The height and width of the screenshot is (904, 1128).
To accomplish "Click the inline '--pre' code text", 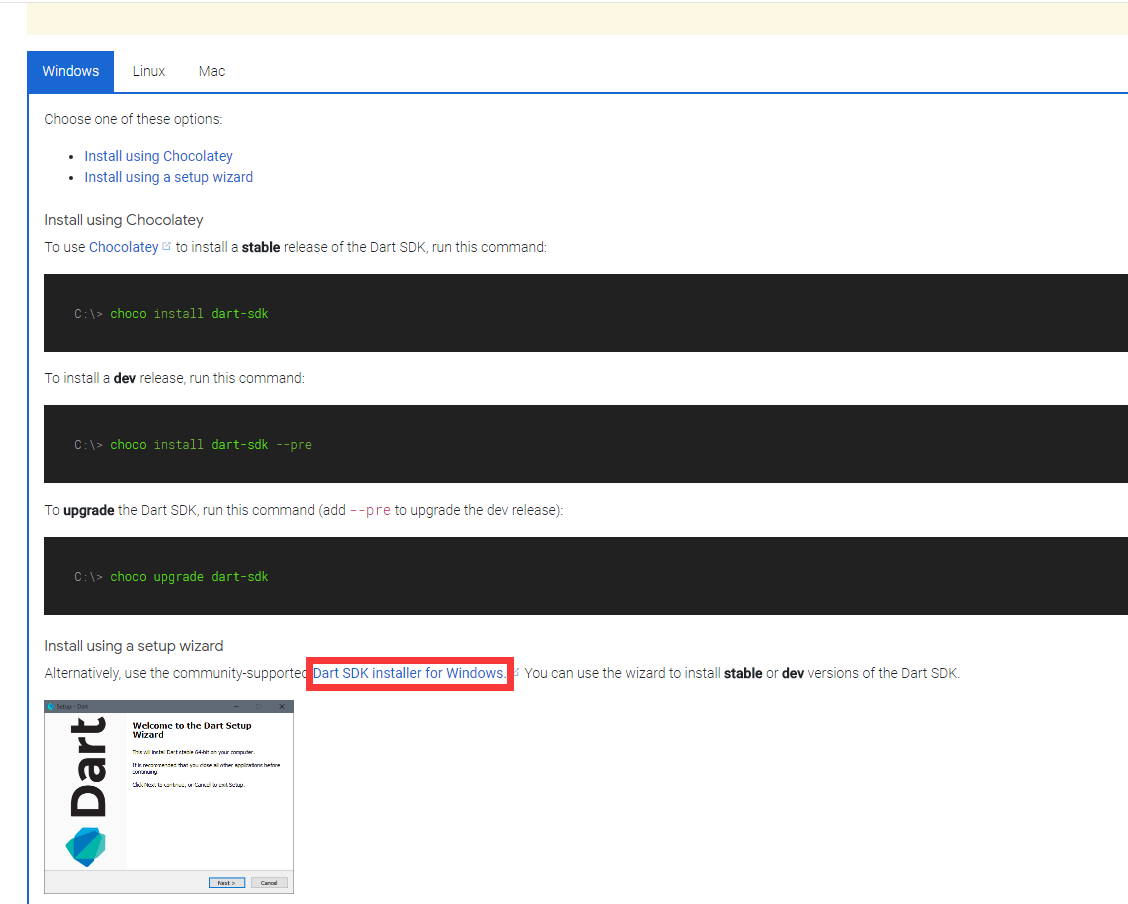I will pyautogui.click(x=370, y=511).
